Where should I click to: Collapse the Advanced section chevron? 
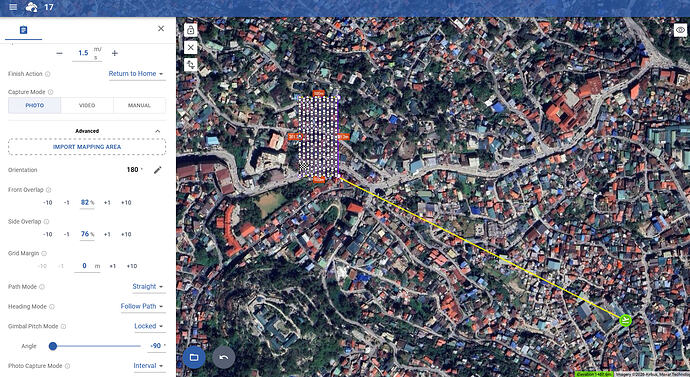pyautogui.click(x=158, y=131)
